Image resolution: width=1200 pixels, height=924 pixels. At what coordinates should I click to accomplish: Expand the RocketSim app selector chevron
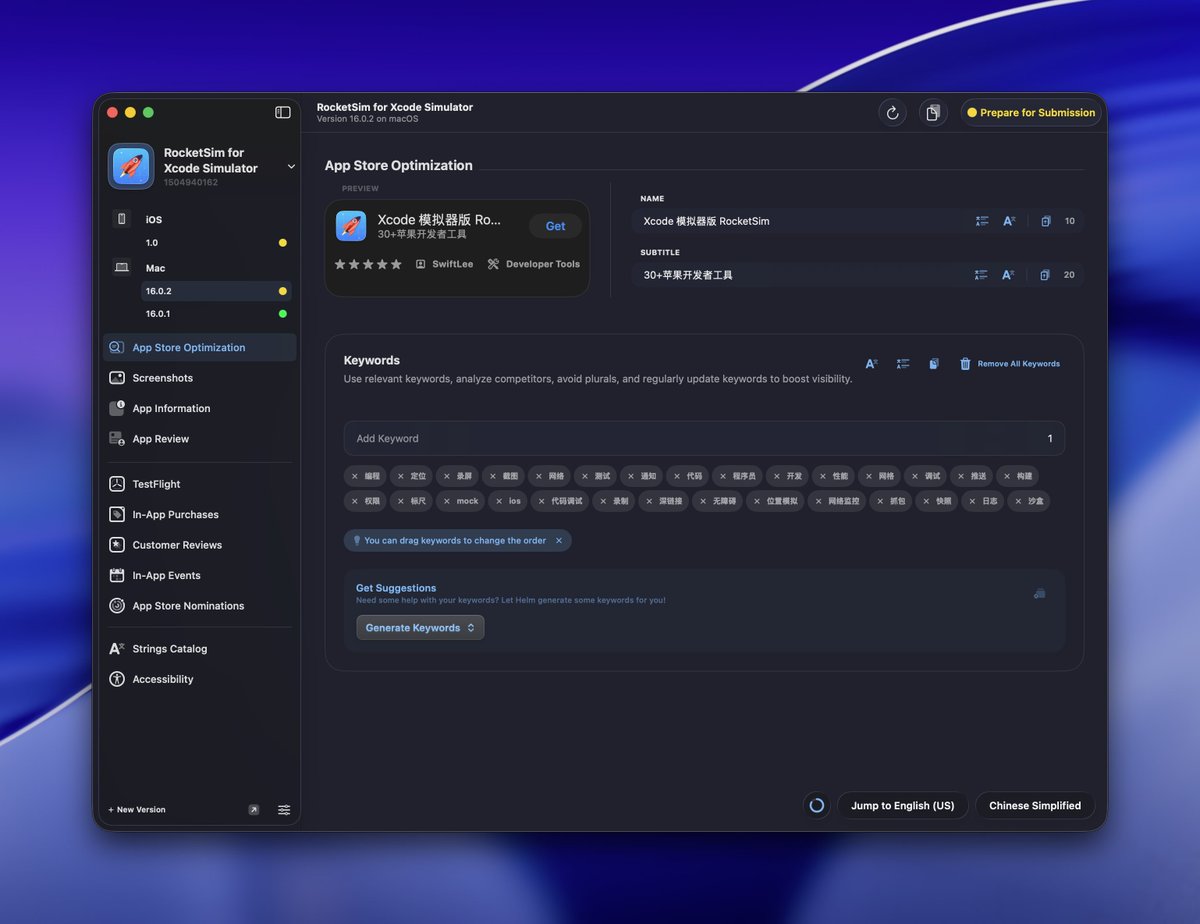coord(291,167)
